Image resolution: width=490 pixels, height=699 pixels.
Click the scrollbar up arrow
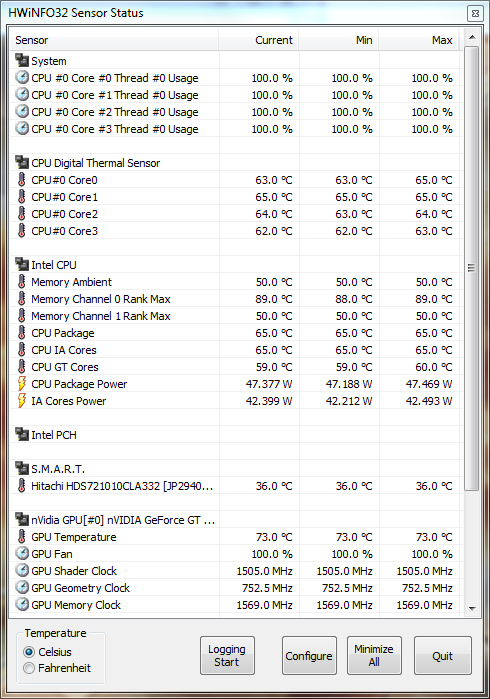(472, 37)
